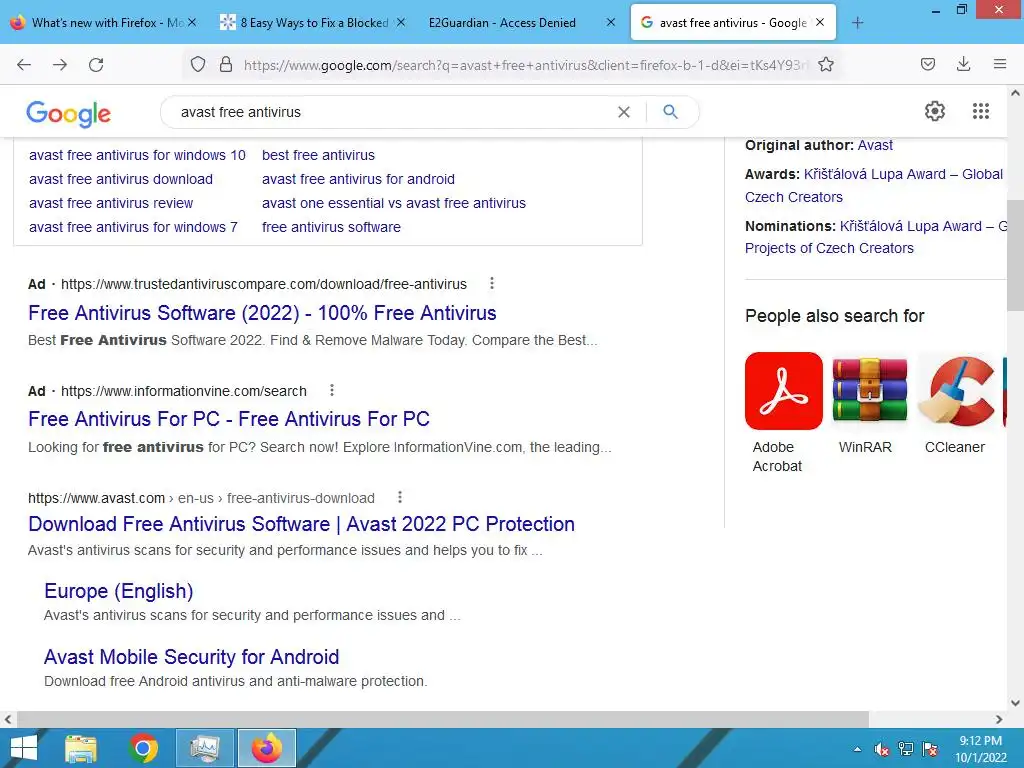Search avast free antivirus for windows 10
The width and height of the screenshot is (1024, 768).
click(137, 155)
